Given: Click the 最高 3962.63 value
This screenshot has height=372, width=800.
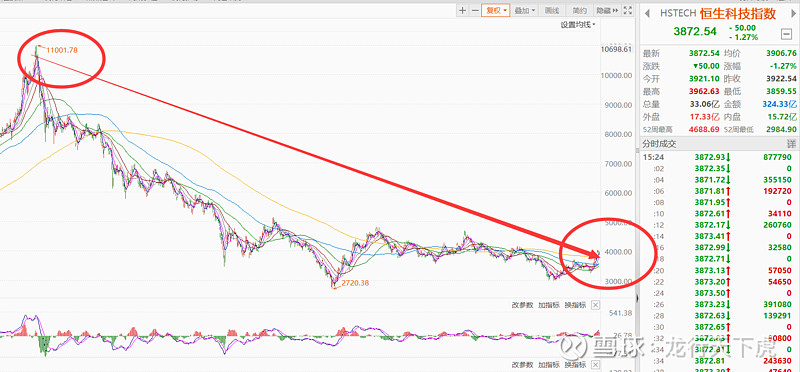Looking at the screenshot, I should tap(704, 91).
